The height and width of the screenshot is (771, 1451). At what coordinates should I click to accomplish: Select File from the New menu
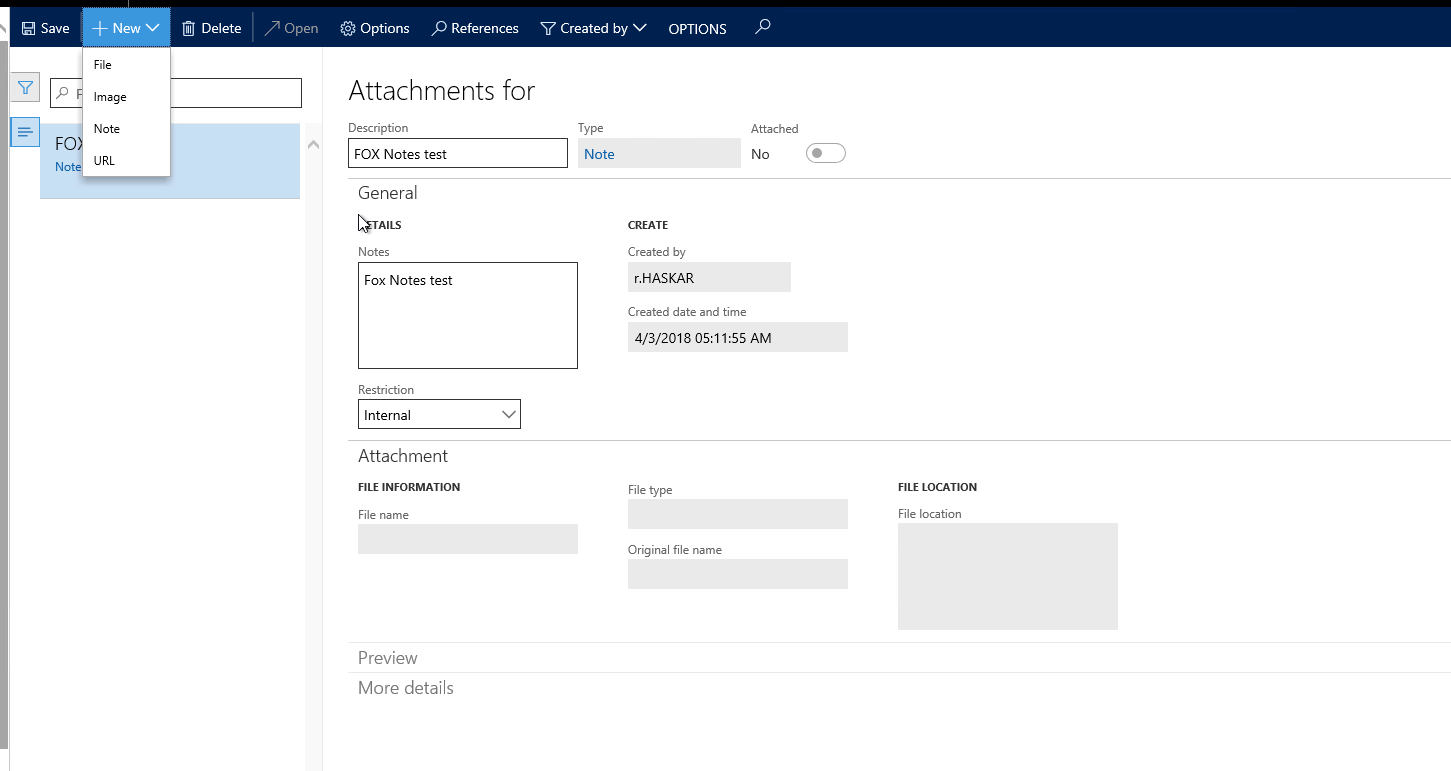coord(103,65)
